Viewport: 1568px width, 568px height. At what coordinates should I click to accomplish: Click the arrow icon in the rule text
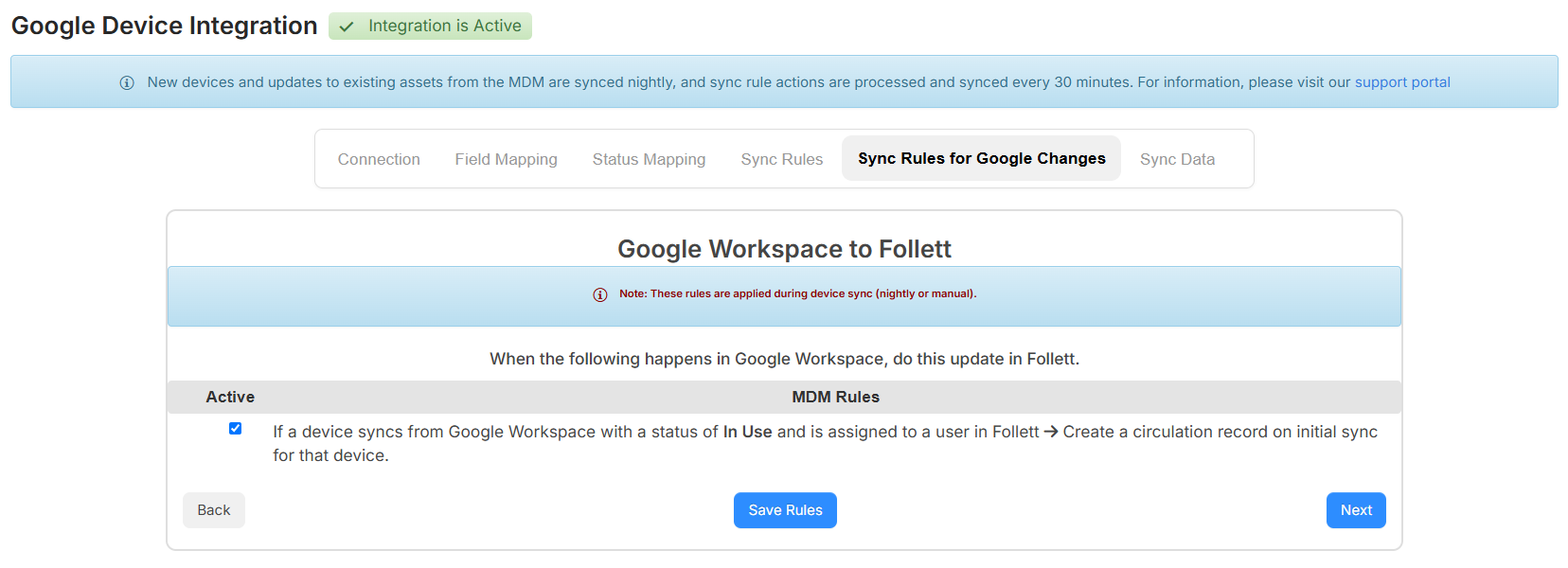tap(1051, 432)
